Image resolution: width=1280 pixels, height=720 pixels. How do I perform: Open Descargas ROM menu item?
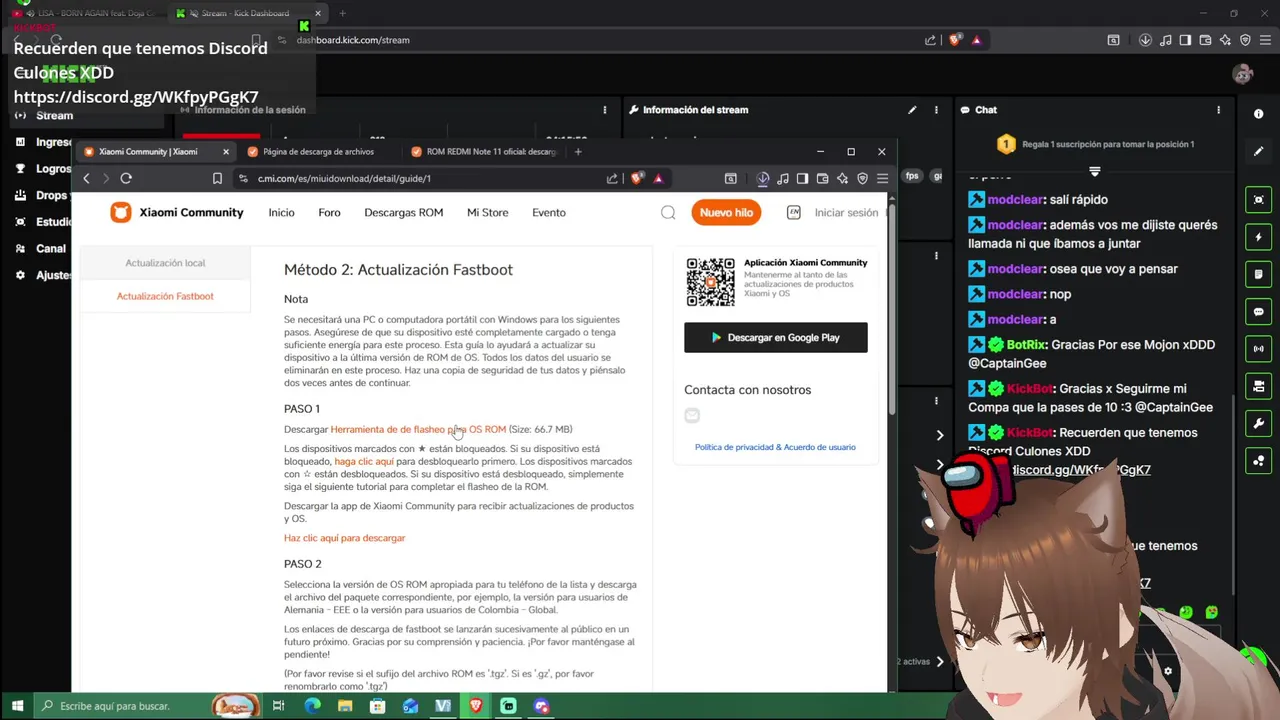[403, 212]
